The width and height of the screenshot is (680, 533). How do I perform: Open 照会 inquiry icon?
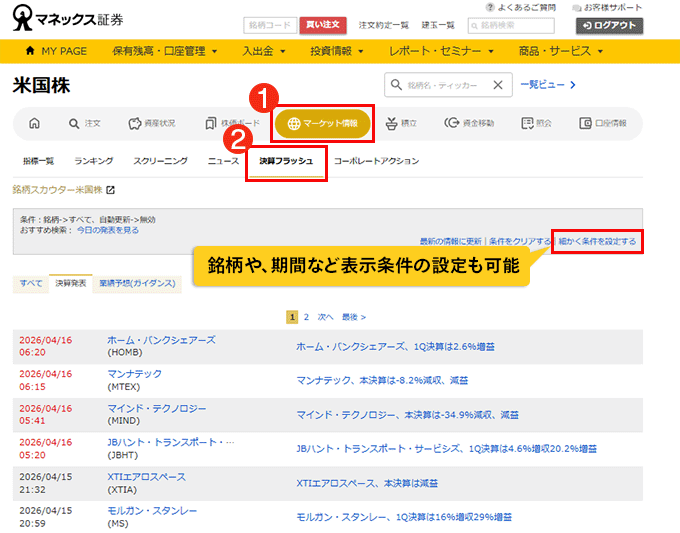(537, 123)
